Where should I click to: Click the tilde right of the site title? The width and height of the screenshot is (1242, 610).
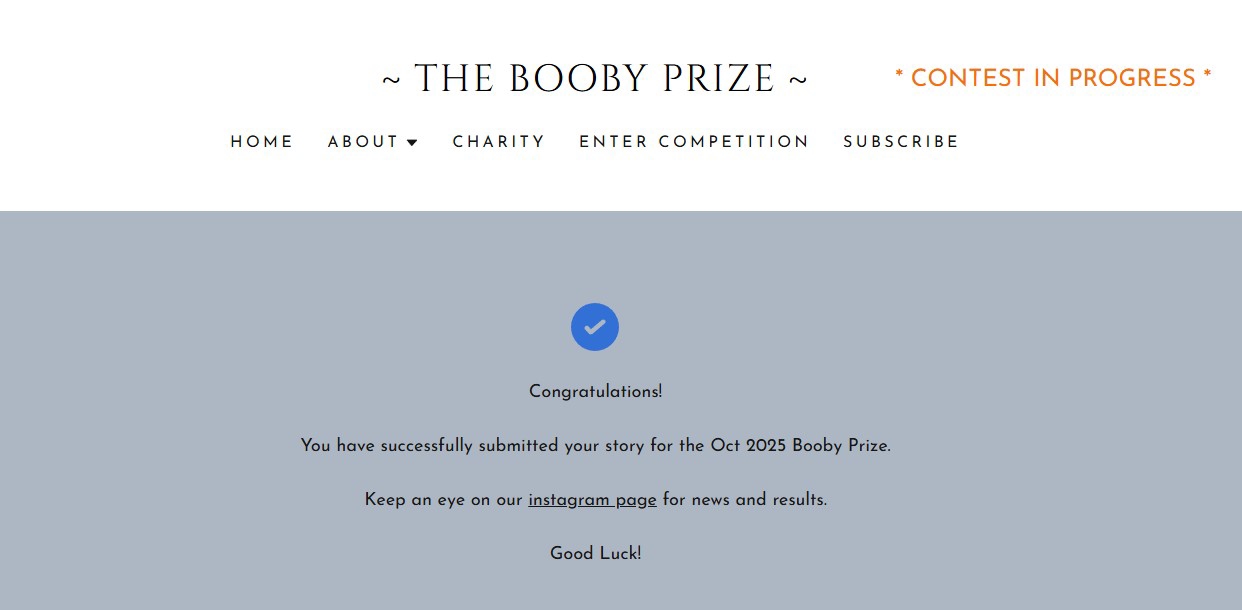pos(798,80)
